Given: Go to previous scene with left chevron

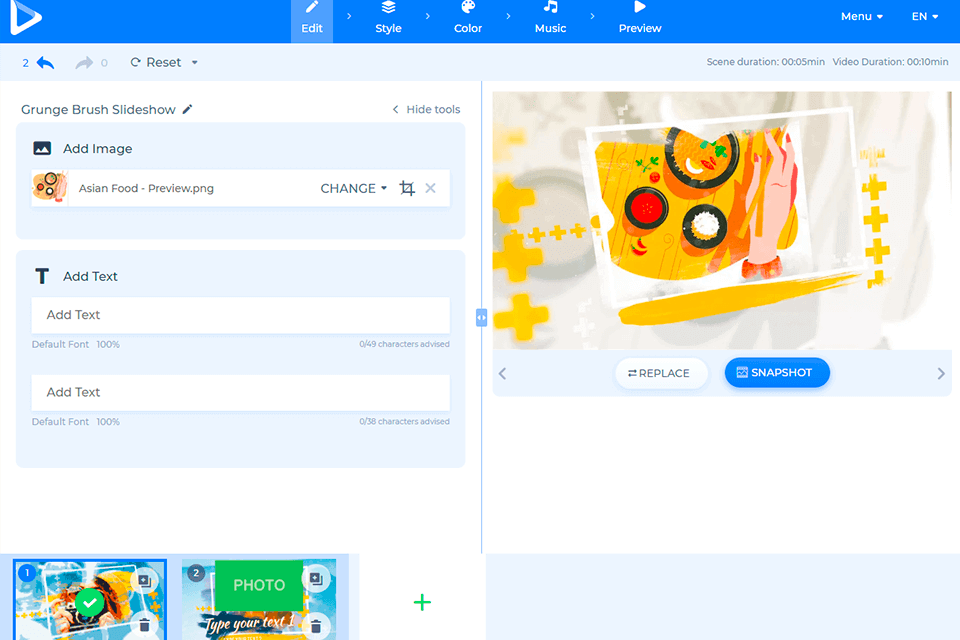Looking at the screenshot, I should click(x=503, y=374).
